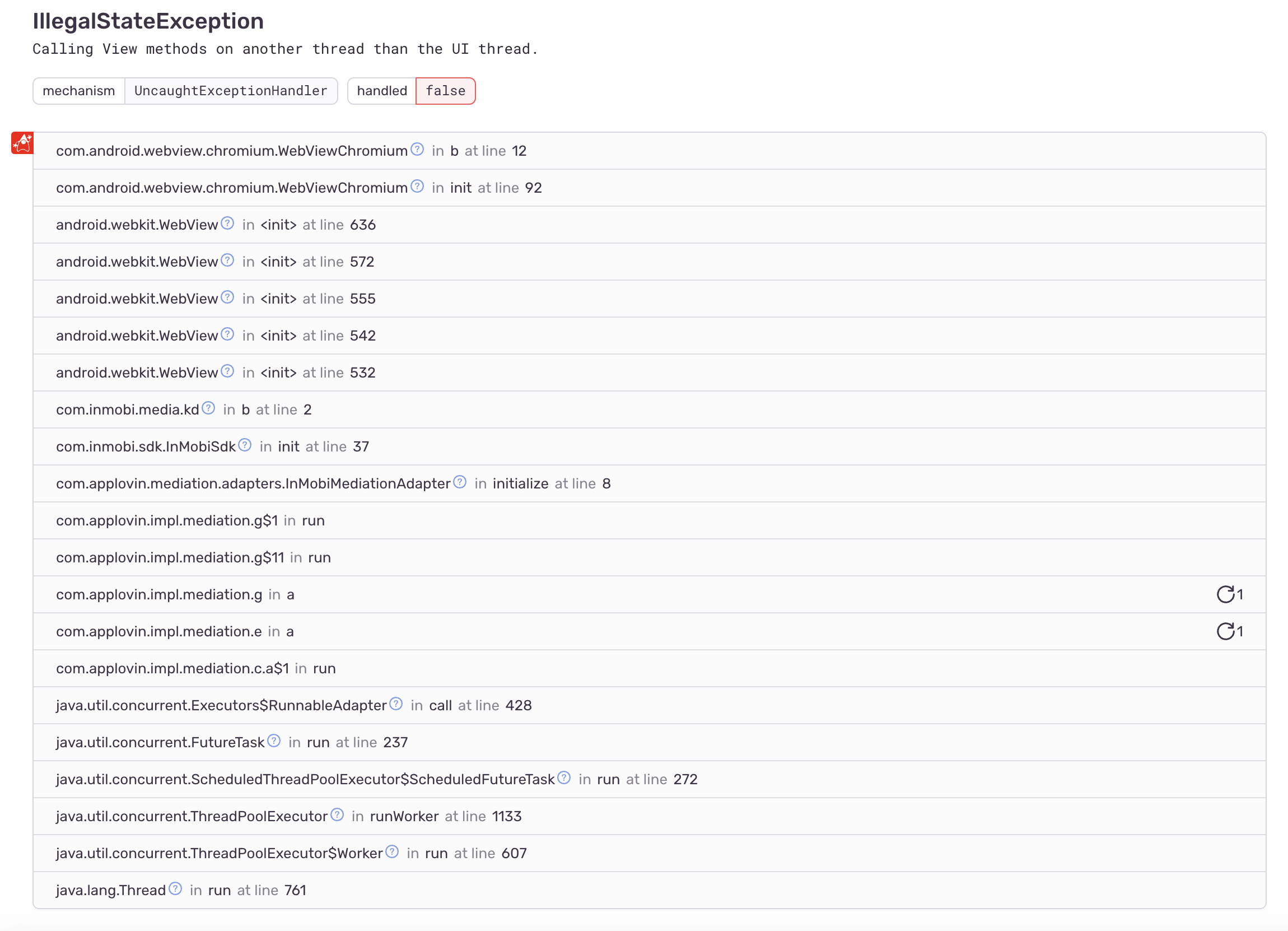Screen dimensions: 1288x931
Task: Click info icon for ThreadPoolExecutor runWorker
Action: click(337, 814)
